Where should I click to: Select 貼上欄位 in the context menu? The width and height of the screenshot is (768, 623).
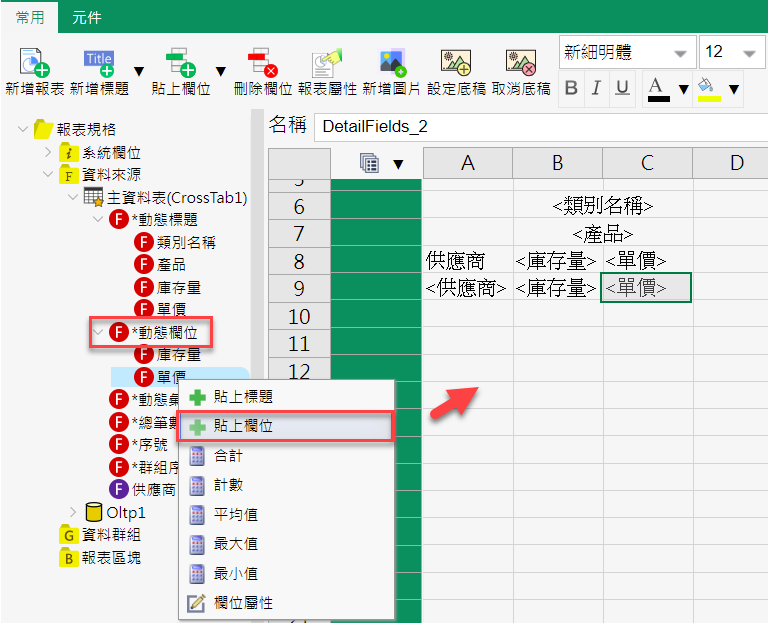click(x=284, y=426)
